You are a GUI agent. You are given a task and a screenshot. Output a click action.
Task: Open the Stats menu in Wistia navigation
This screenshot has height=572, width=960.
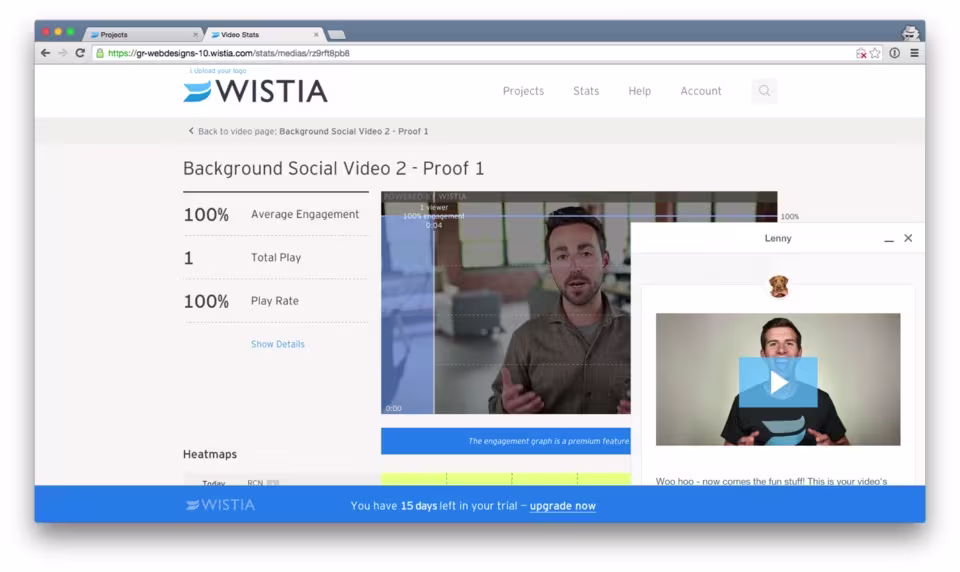pyautogui.click(x=586, y=91)
